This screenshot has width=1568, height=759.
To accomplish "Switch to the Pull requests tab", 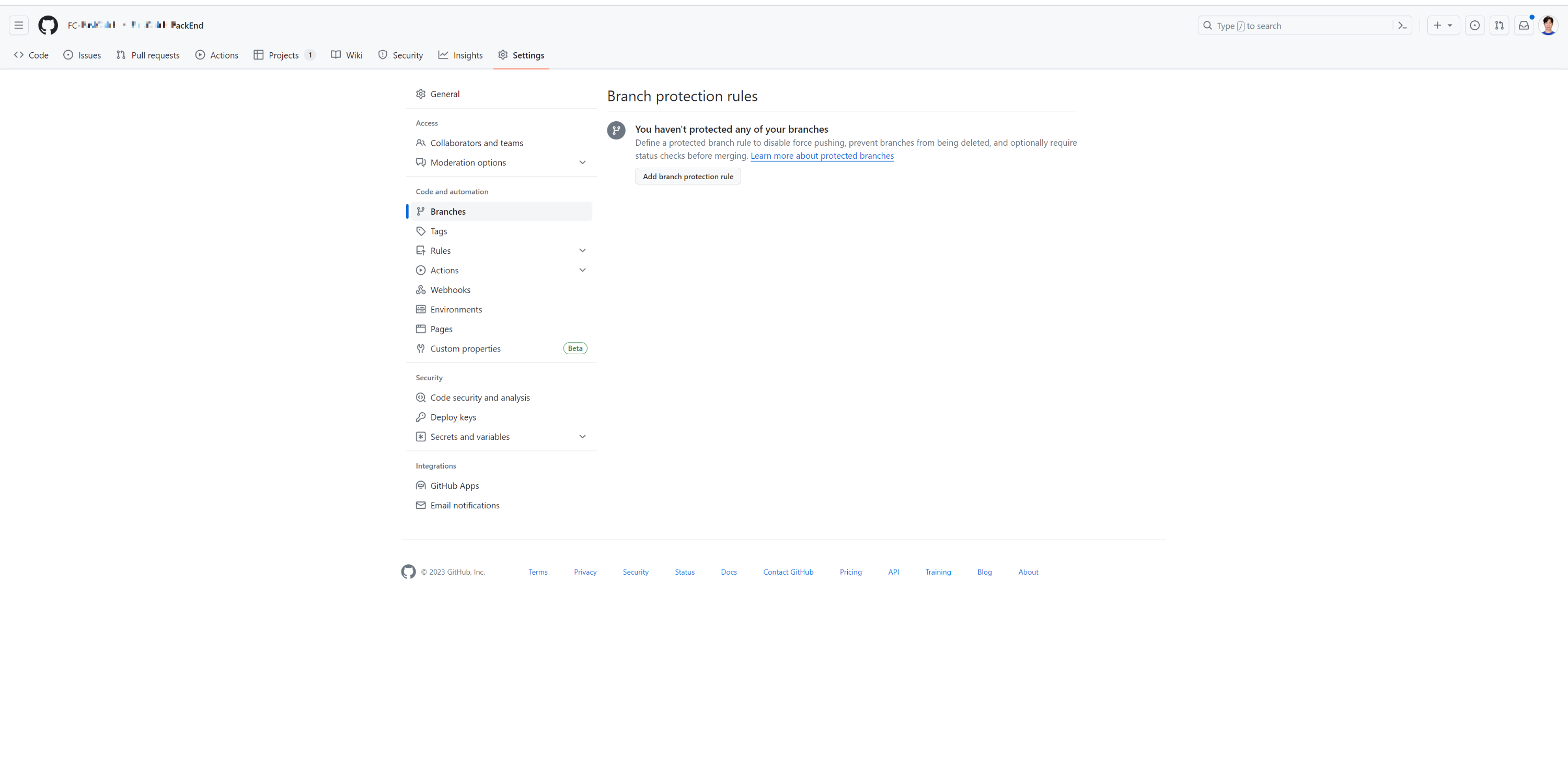I will 148,55.
